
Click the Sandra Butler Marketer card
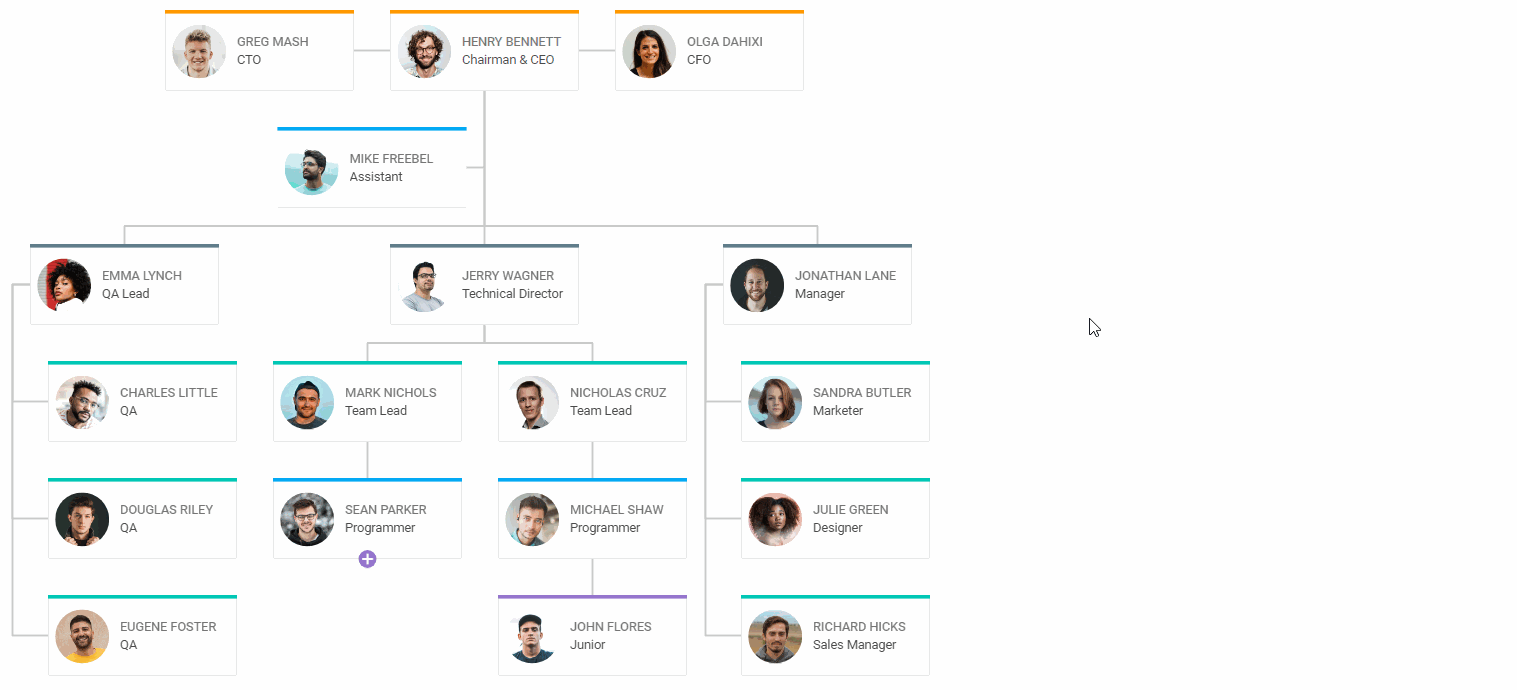pyautogui.click(x=835, y=402)
